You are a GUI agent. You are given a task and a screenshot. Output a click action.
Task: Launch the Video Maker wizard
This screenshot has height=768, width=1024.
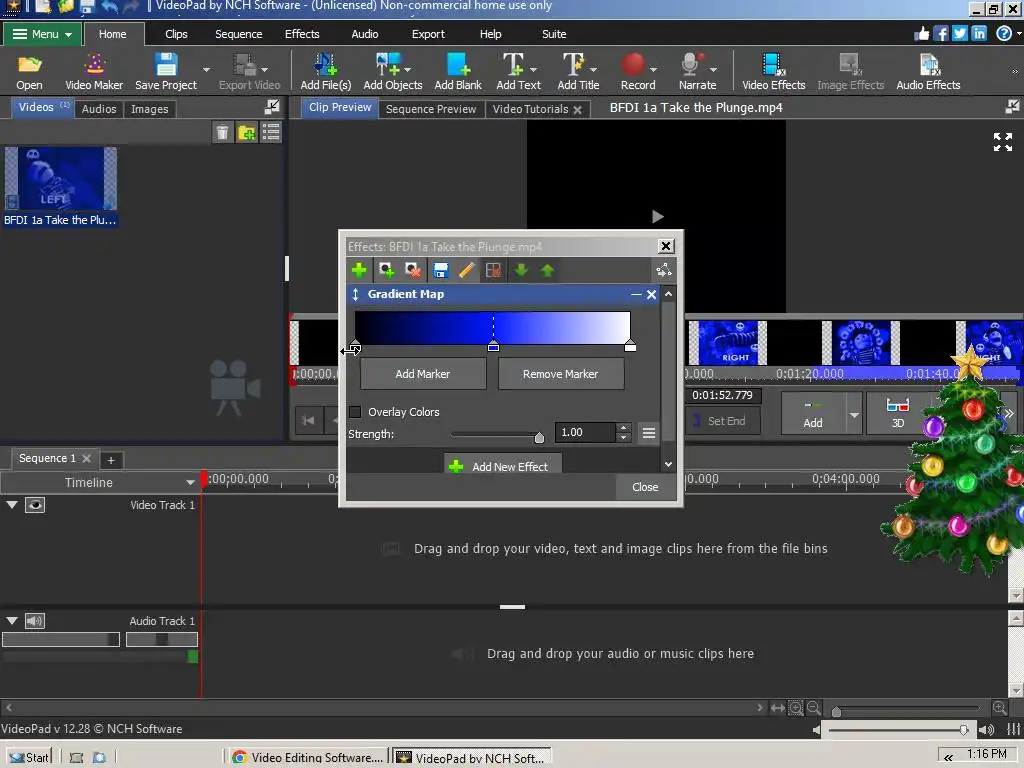(94, 71)
